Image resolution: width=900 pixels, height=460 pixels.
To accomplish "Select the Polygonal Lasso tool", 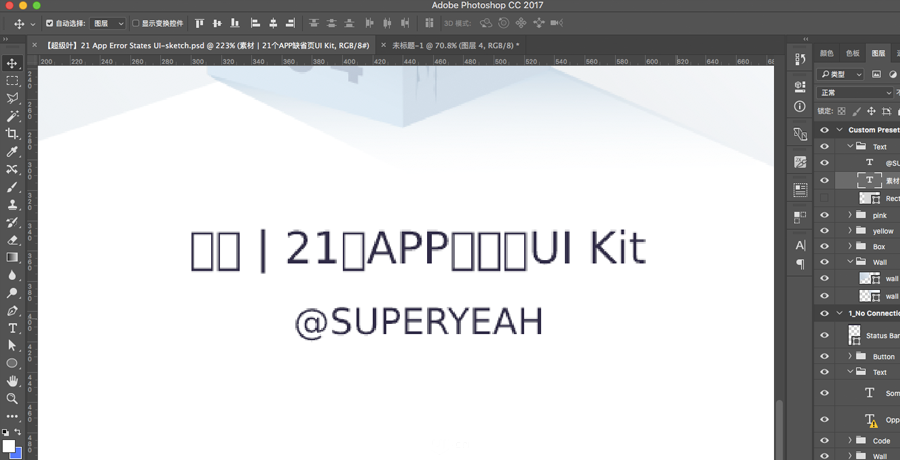I will (x=11, y=99).
